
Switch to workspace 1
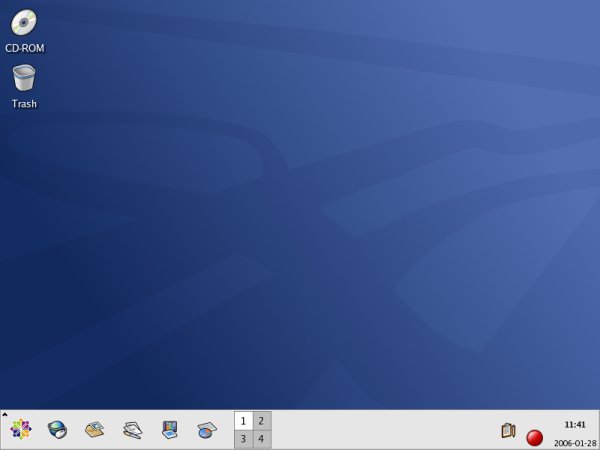coord(243,421)
